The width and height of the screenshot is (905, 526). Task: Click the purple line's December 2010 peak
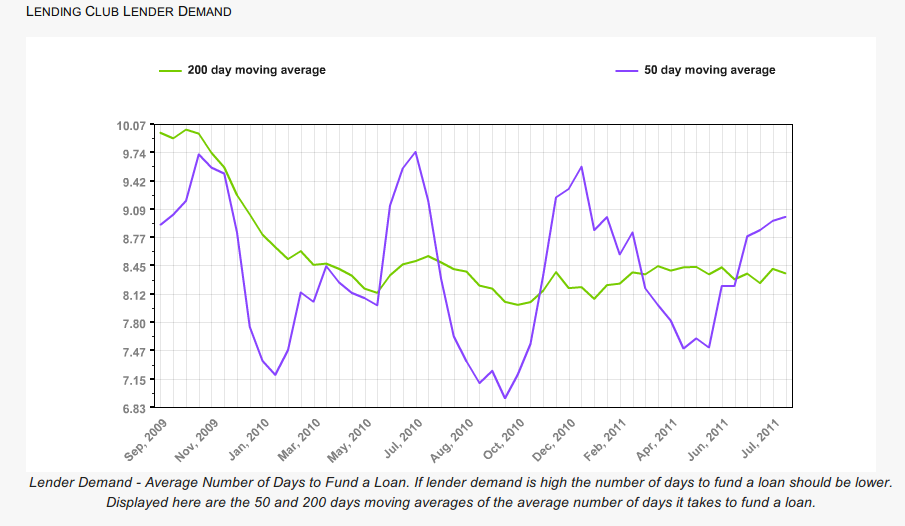(581, 166)
